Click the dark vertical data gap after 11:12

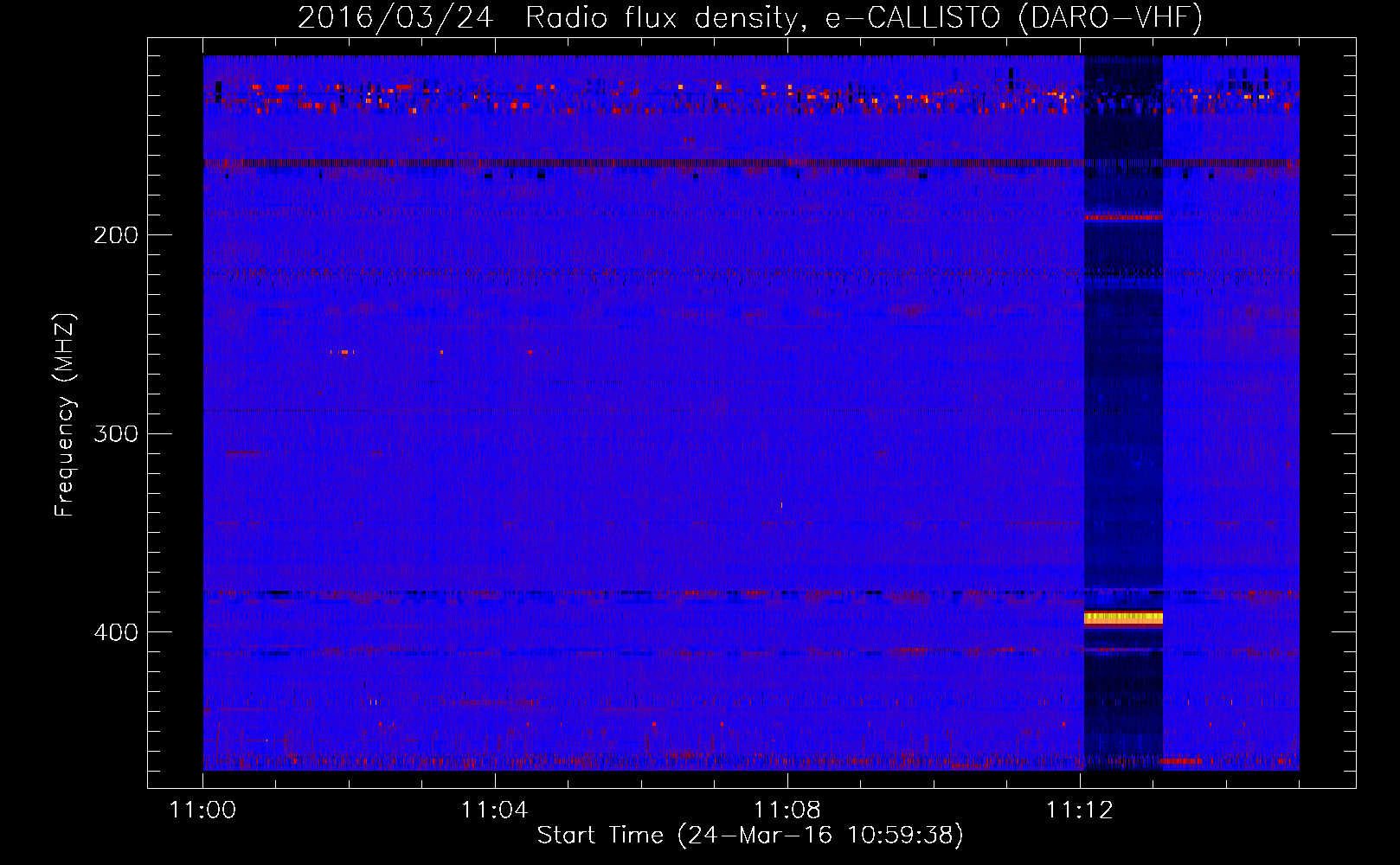(x=1123, y=413)
